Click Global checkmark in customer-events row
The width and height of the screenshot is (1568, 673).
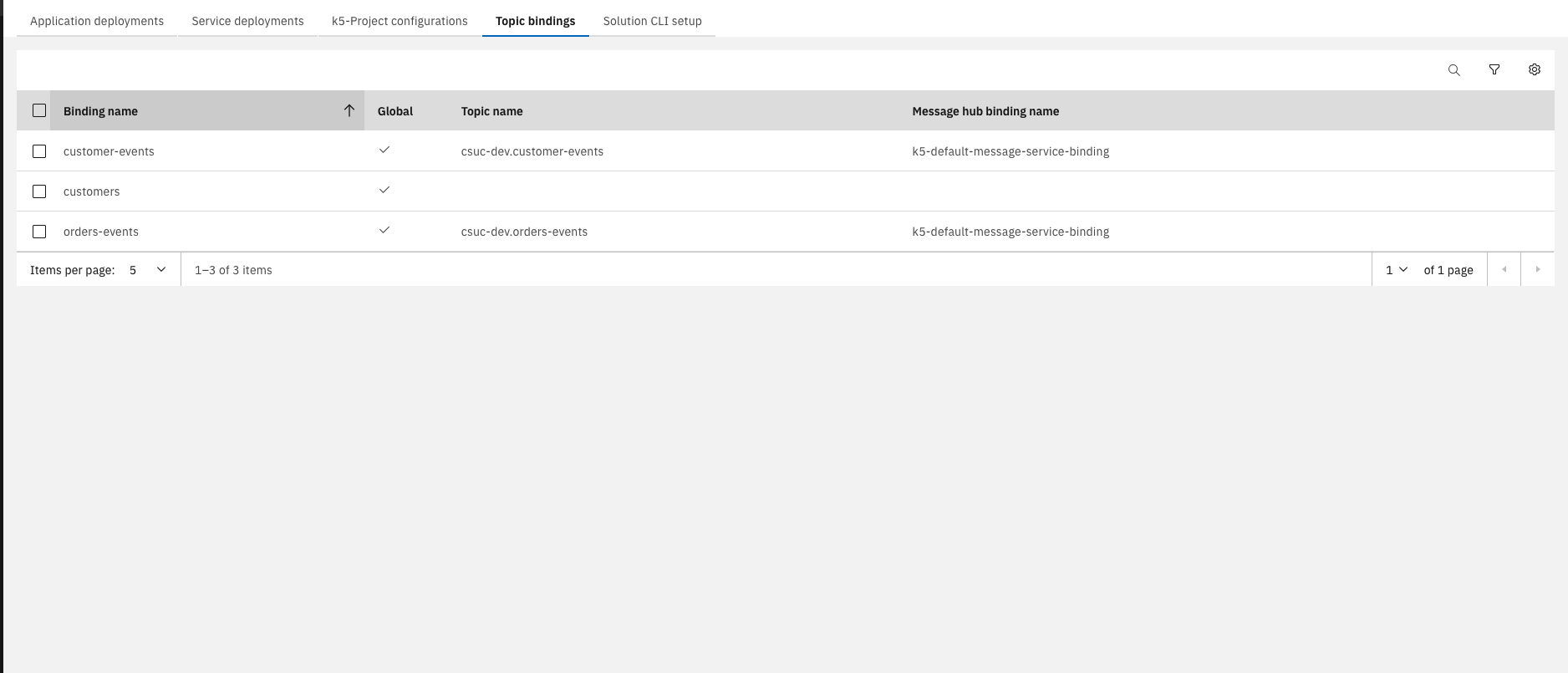[x=384, y=150]
